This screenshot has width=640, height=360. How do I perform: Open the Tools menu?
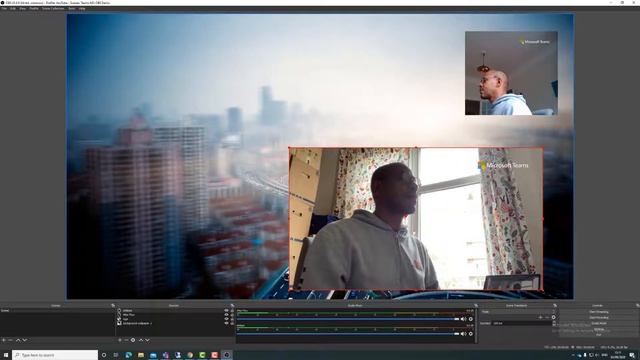click(x=72, y=8)
